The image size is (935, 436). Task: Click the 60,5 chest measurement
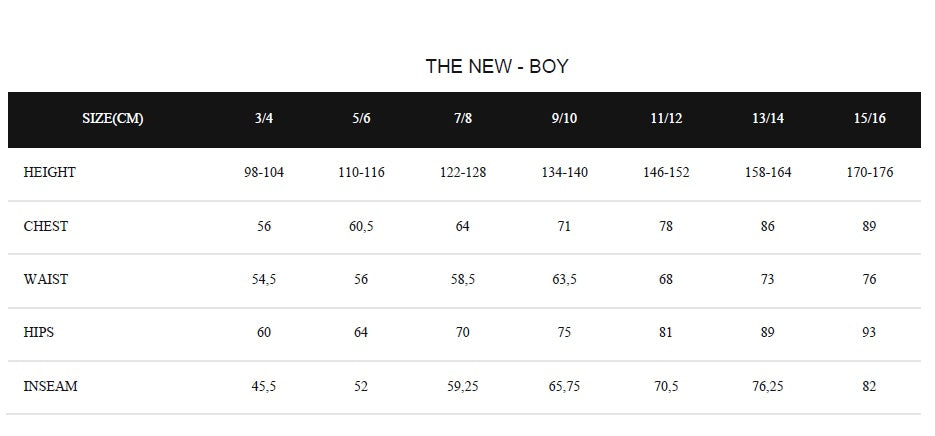point(361,227)
